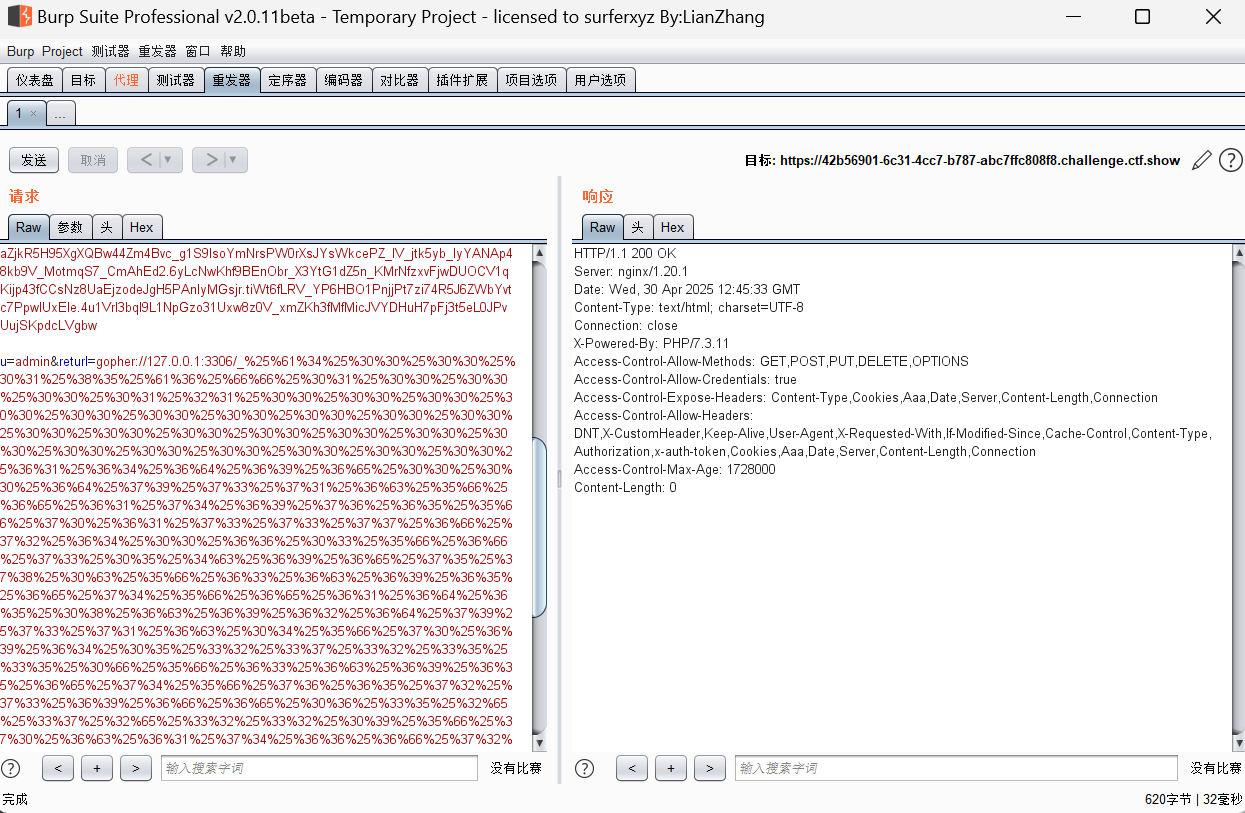Click the request/response pane splitter handle

click(x=559, y=479)
